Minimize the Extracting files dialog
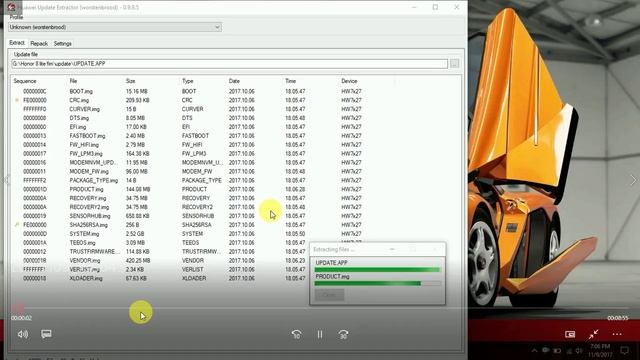The image size is (640, 360). click(392, 249)
